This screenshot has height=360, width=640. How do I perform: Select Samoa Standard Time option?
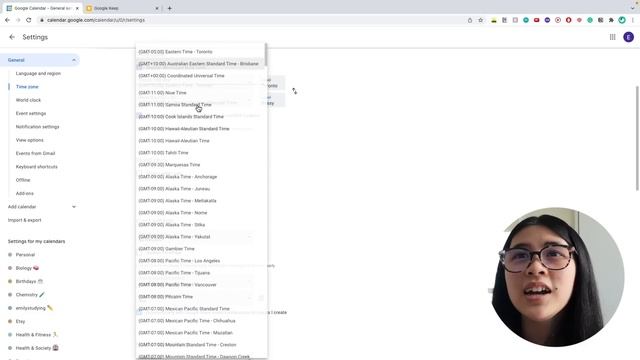coord(200,105)
